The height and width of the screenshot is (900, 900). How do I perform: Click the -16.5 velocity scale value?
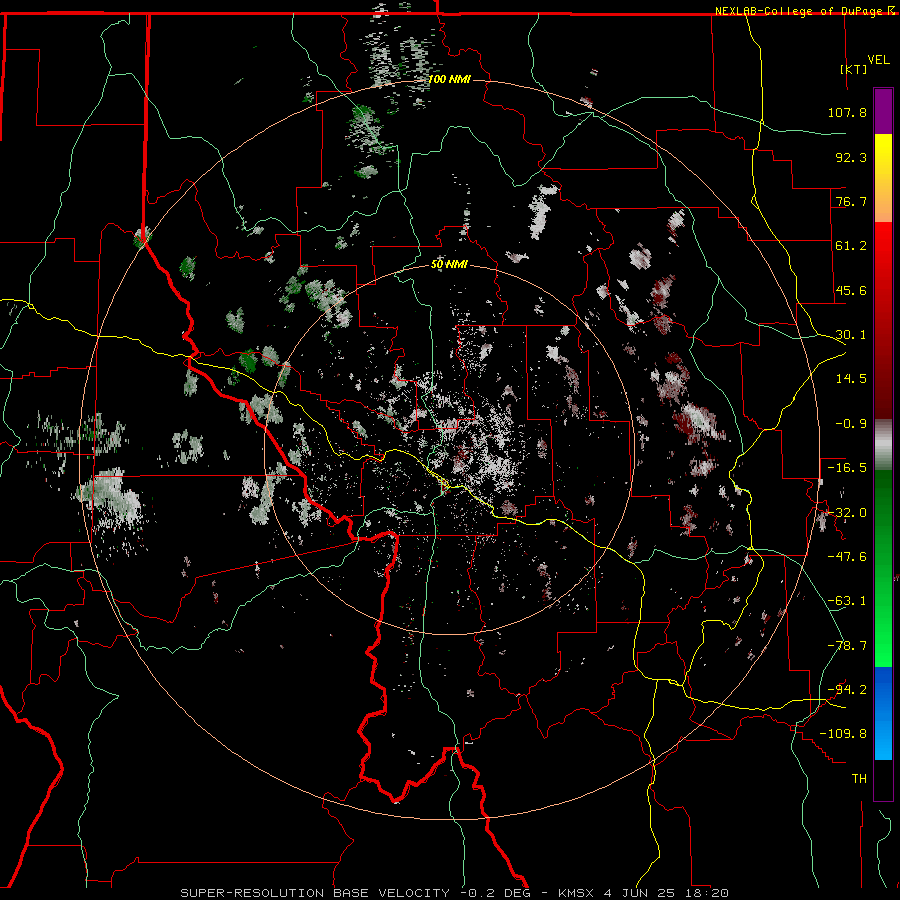pyautogui.click(x=847, y=468)
